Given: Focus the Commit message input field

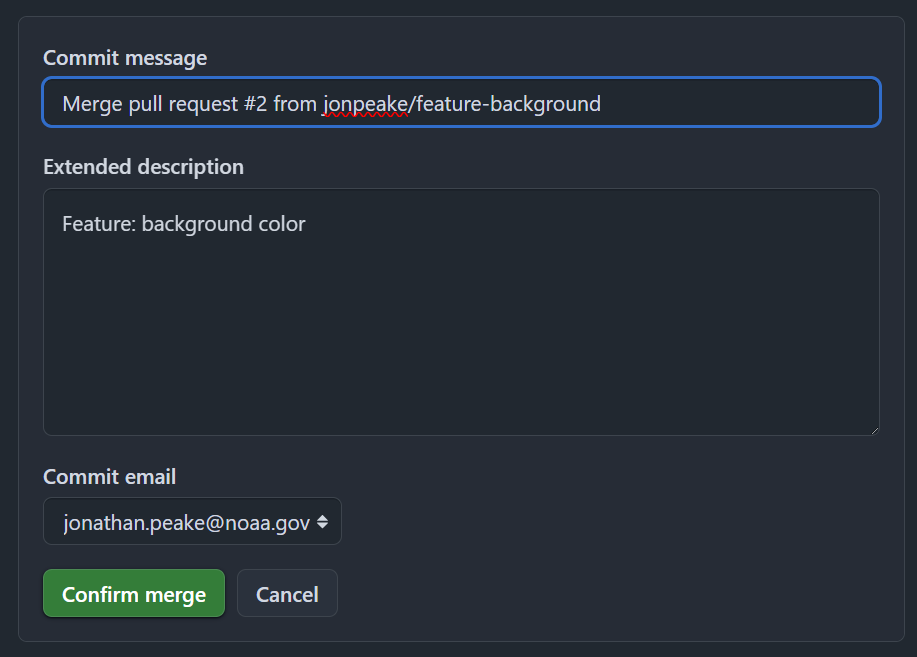Looking at the screenshot, I should tap(461, 102).
